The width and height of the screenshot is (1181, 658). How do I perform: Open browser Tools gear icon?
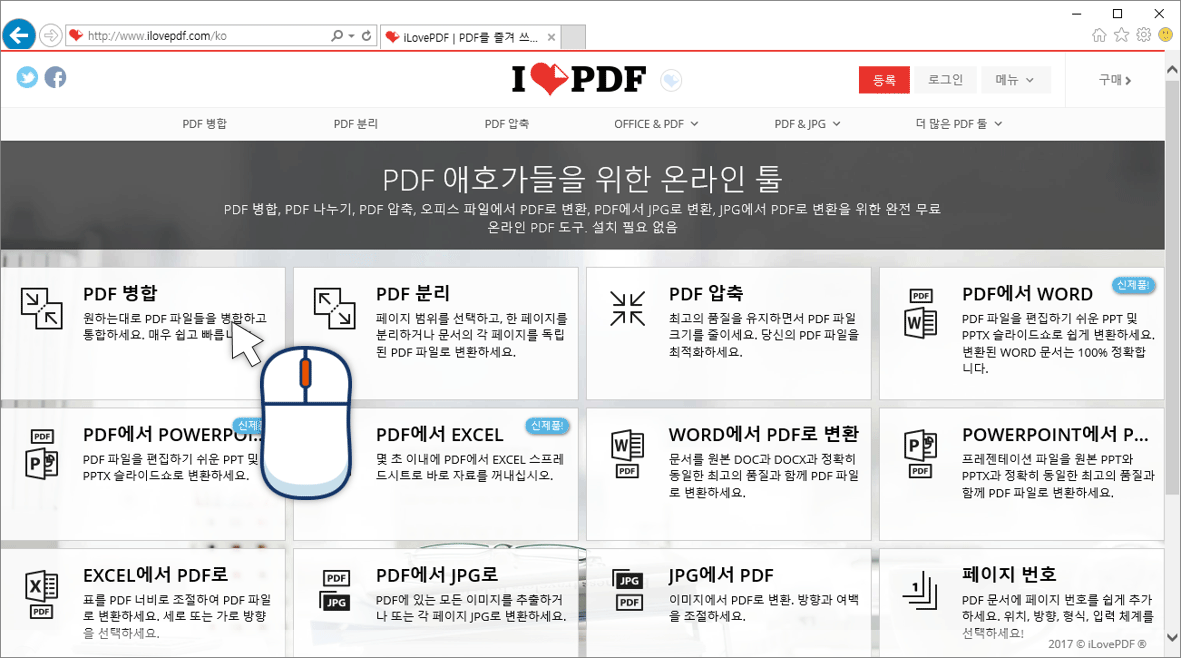(x=1143, y=35)
